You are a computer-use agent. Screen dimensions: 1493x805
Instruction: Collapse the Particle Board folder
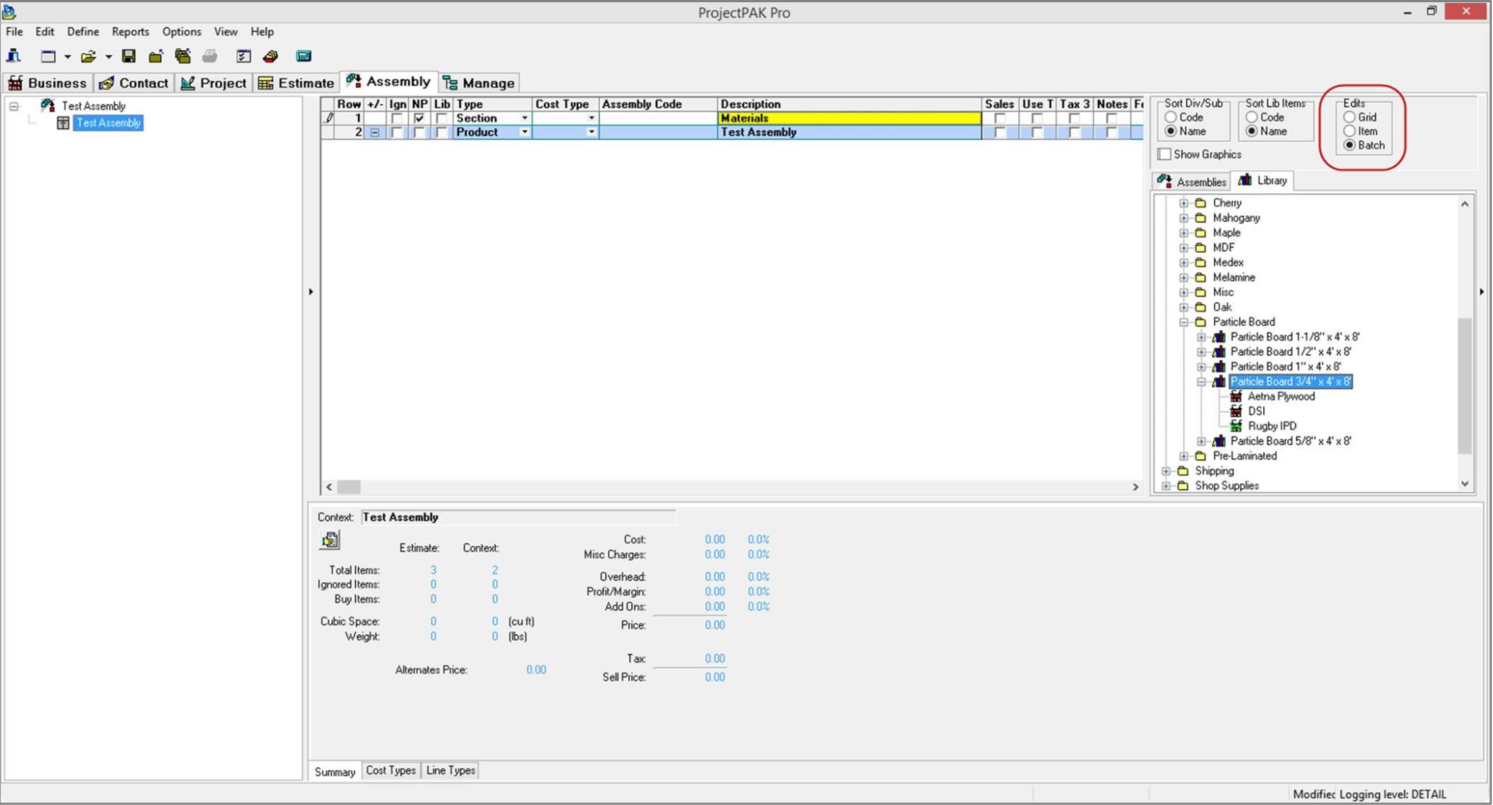(1184, 322)
